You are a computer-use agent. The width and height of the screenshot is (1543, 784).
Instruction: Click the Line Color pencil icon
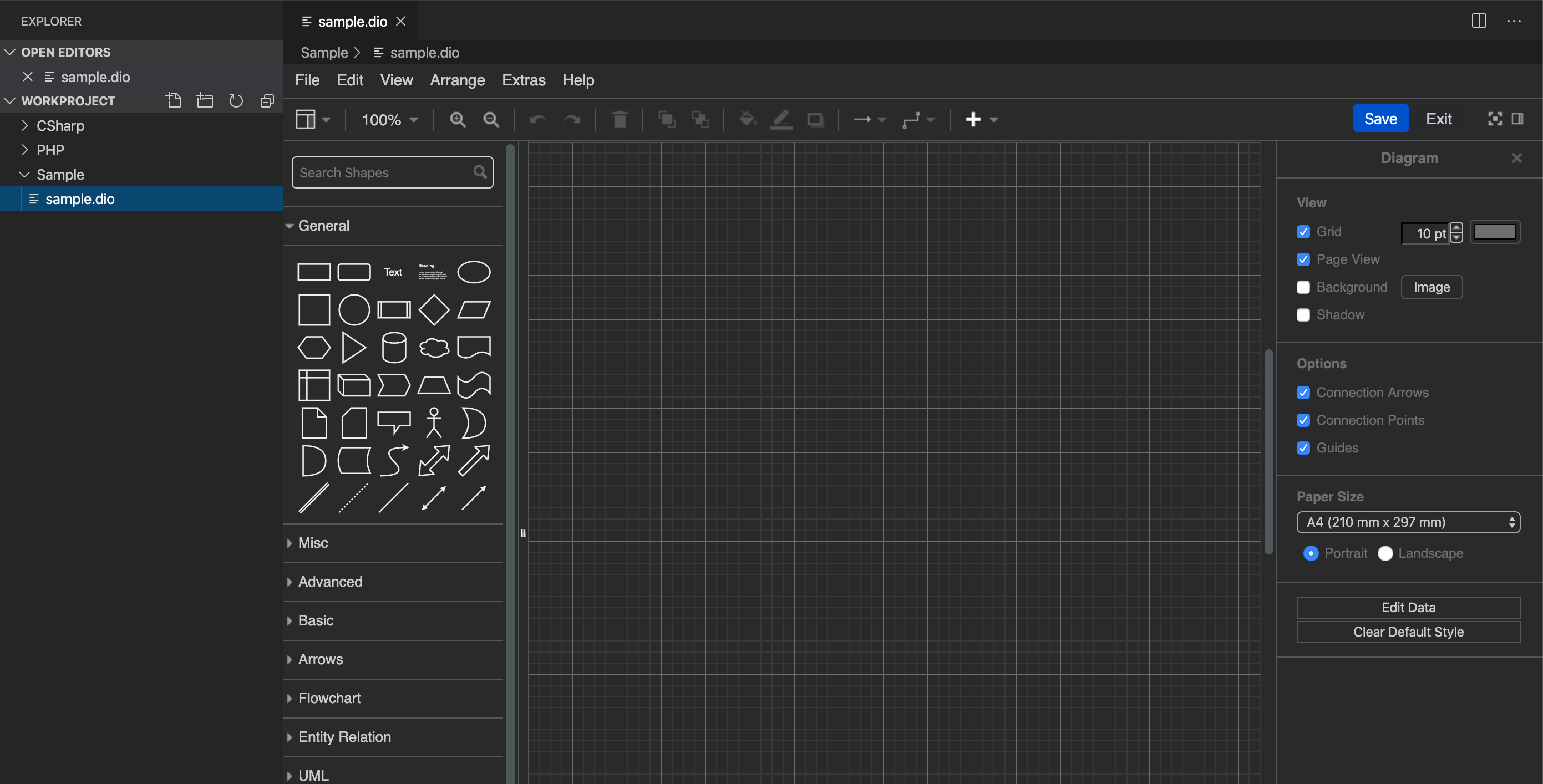pyautogui.click(x=781, y=119)
